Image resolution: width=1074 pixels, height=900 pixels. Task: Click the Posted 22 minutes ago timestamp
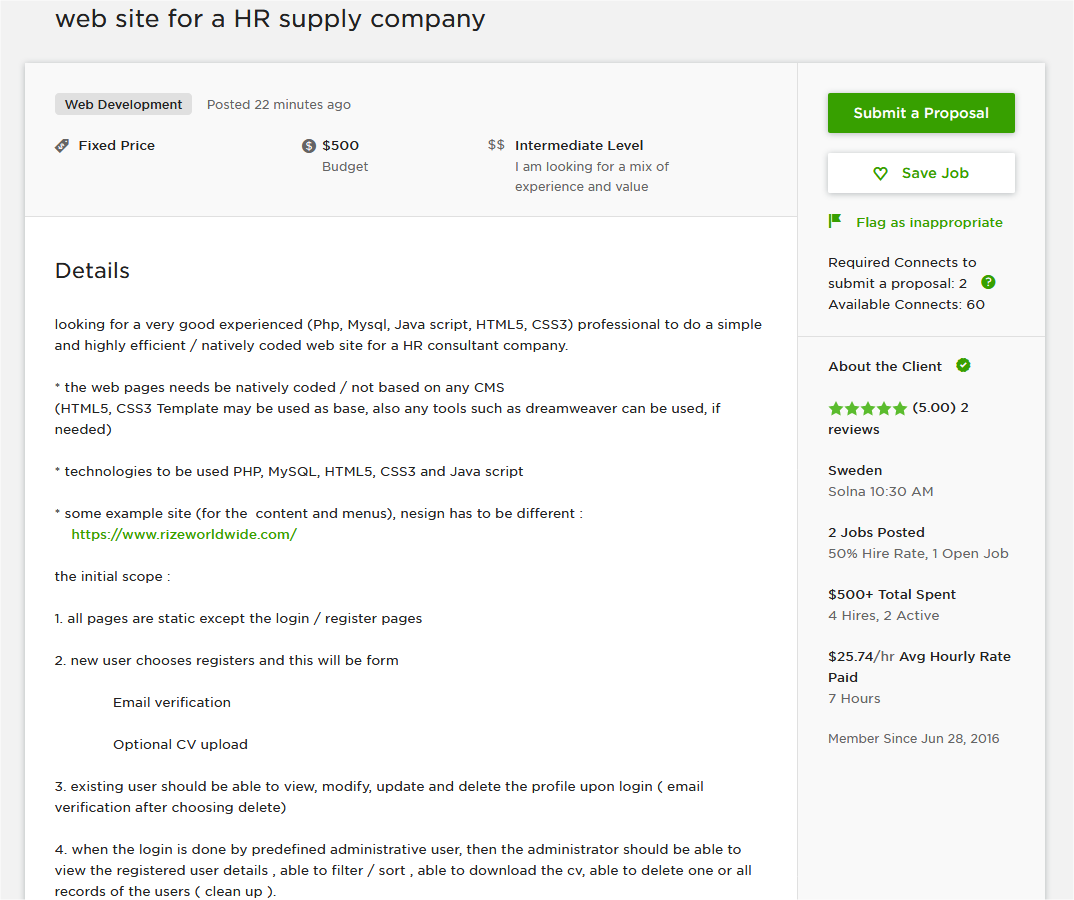(x=278, y=104)
